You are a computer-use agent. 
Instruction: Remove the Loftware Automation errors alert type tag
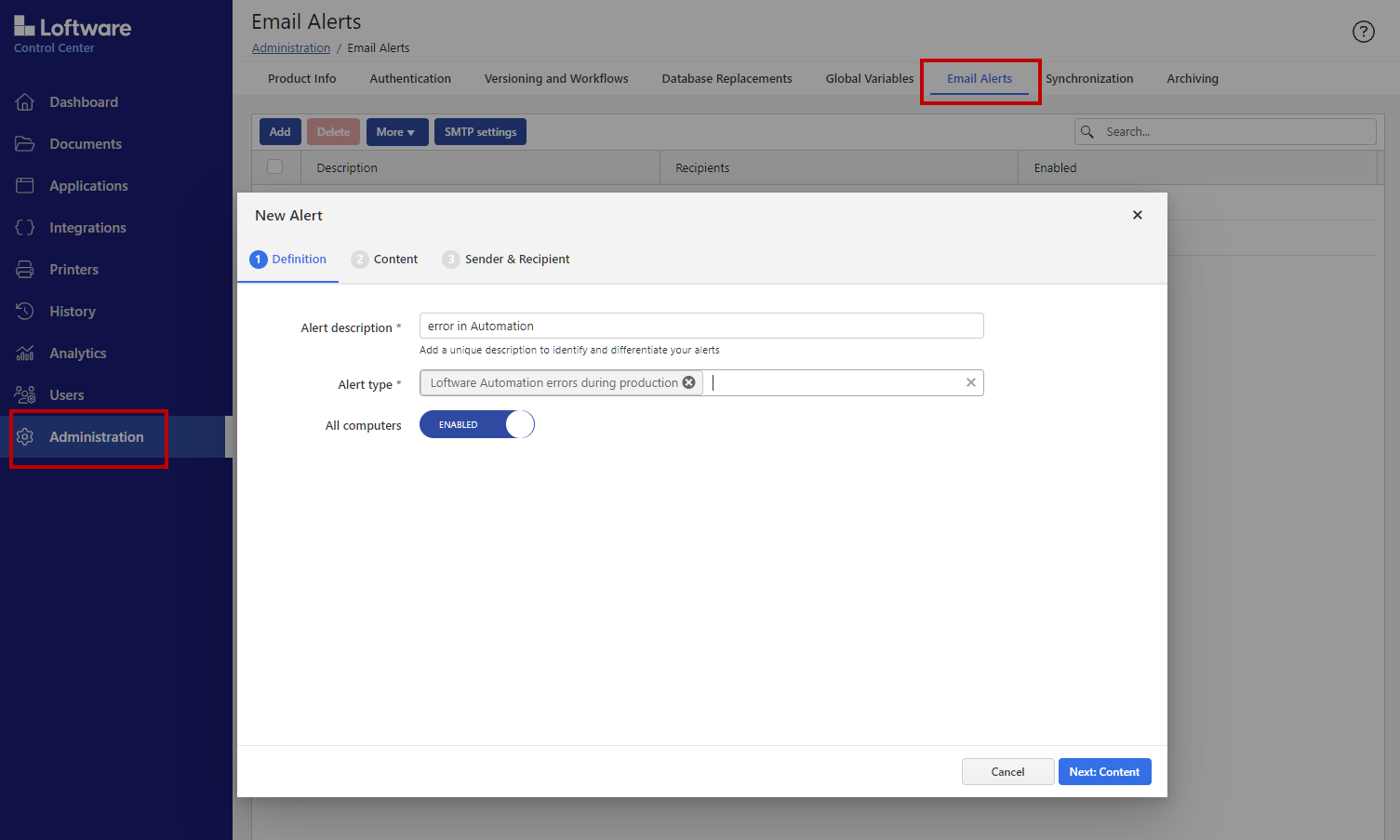[x=689, y=382]
